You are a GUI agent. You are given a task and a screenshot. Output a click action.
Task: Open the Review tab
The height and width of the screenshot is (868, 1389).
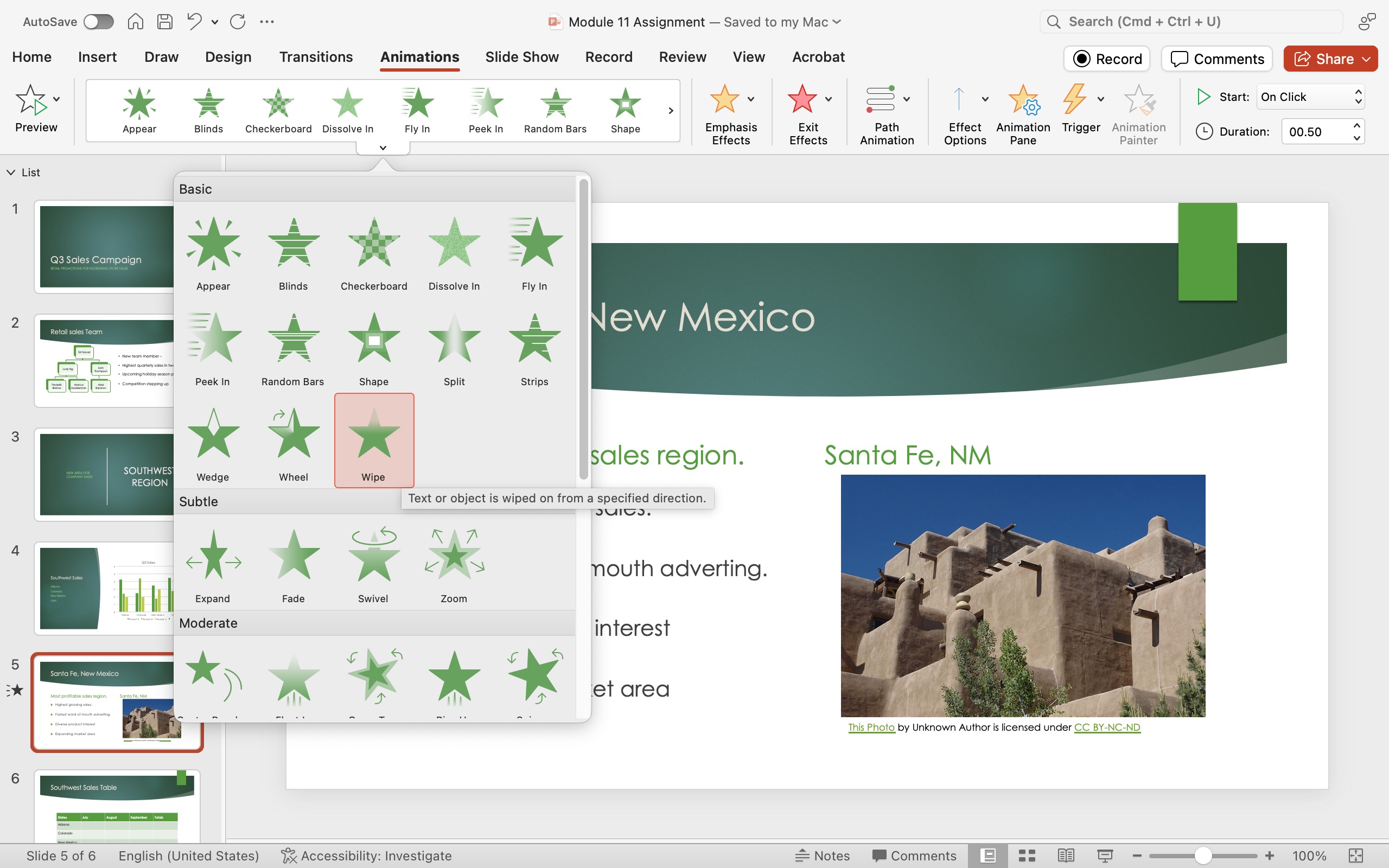point(683,57)
